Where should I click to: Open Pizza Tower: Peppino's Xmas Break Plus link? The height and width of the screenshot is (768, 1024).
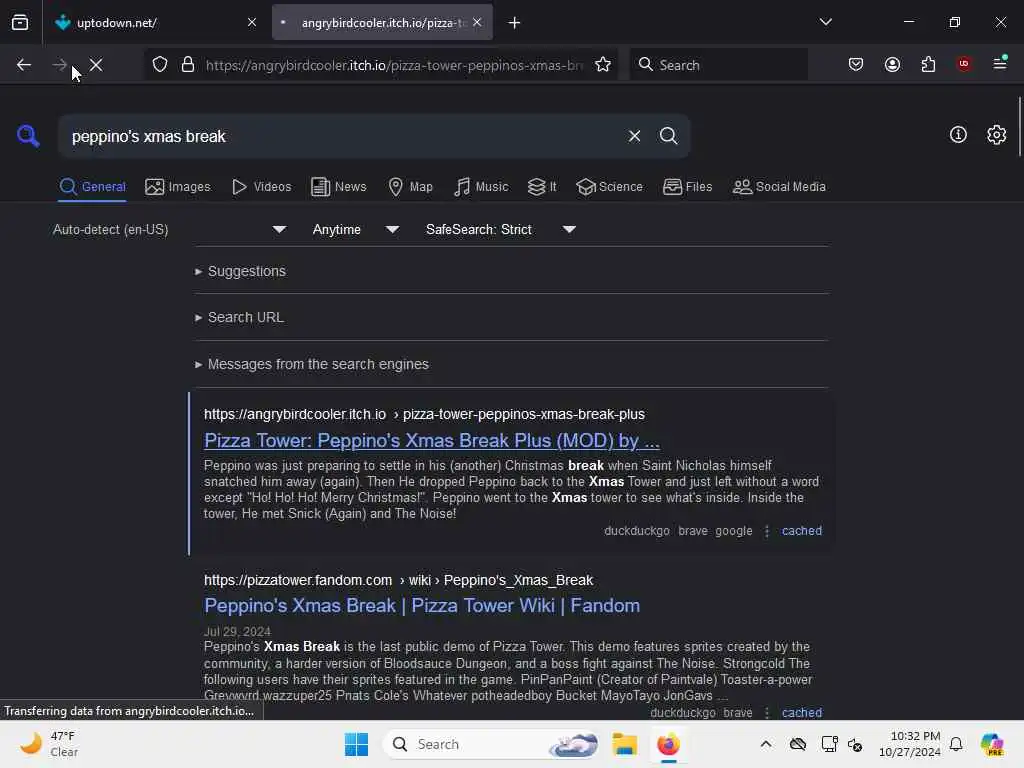[x=432, y=441]
